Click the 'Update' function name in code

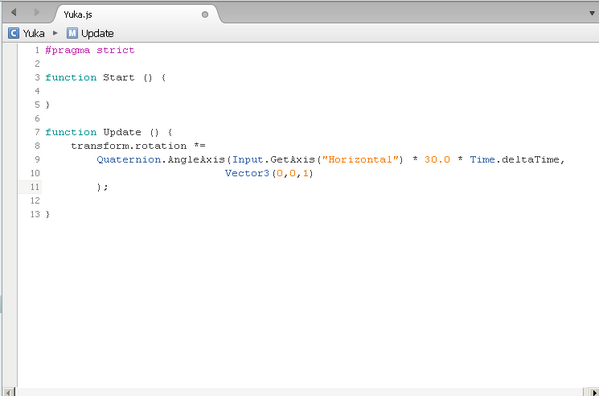[x=122, y=133]
